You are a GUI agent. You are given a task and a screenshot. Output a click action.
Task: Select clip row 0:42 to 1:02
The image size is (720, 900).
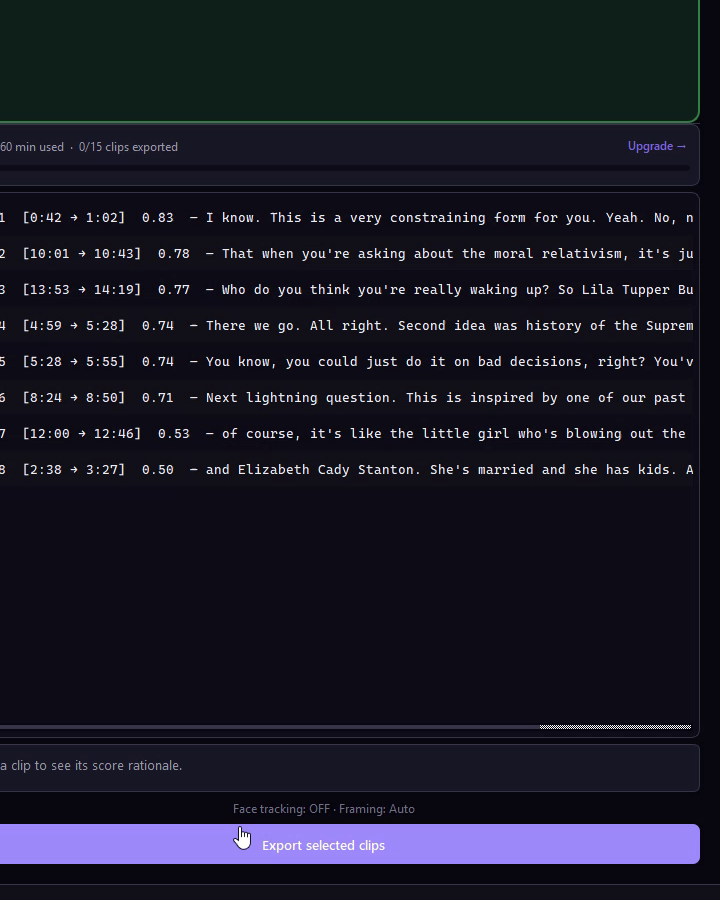pyautogui.click(x=346, y=218)
